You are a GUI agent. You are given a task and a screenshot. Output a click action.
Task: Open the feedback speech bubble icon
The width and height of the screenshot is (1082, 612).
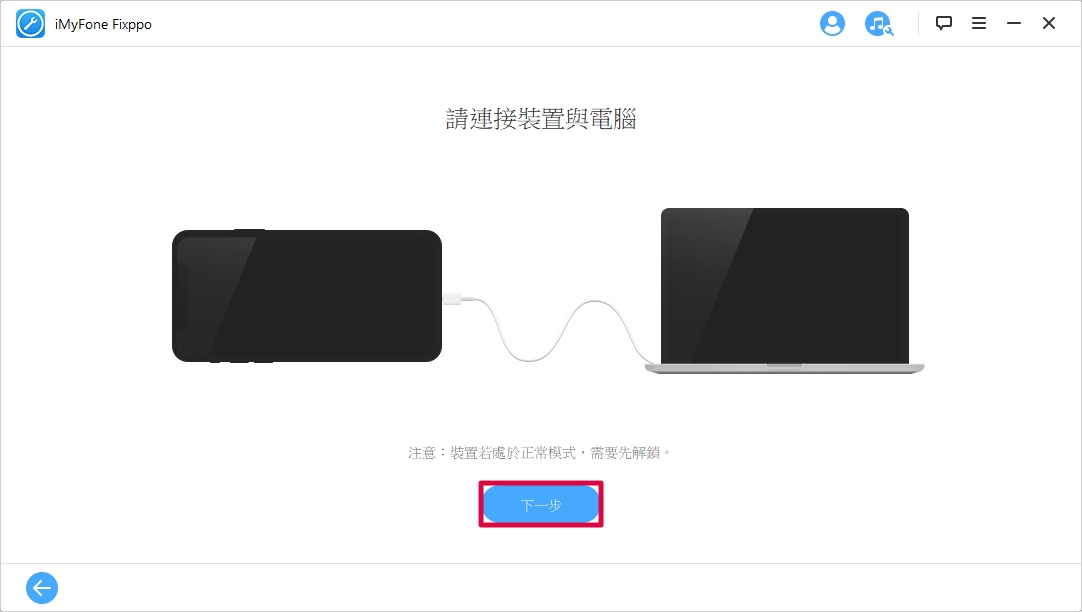(x=943, y=23)
